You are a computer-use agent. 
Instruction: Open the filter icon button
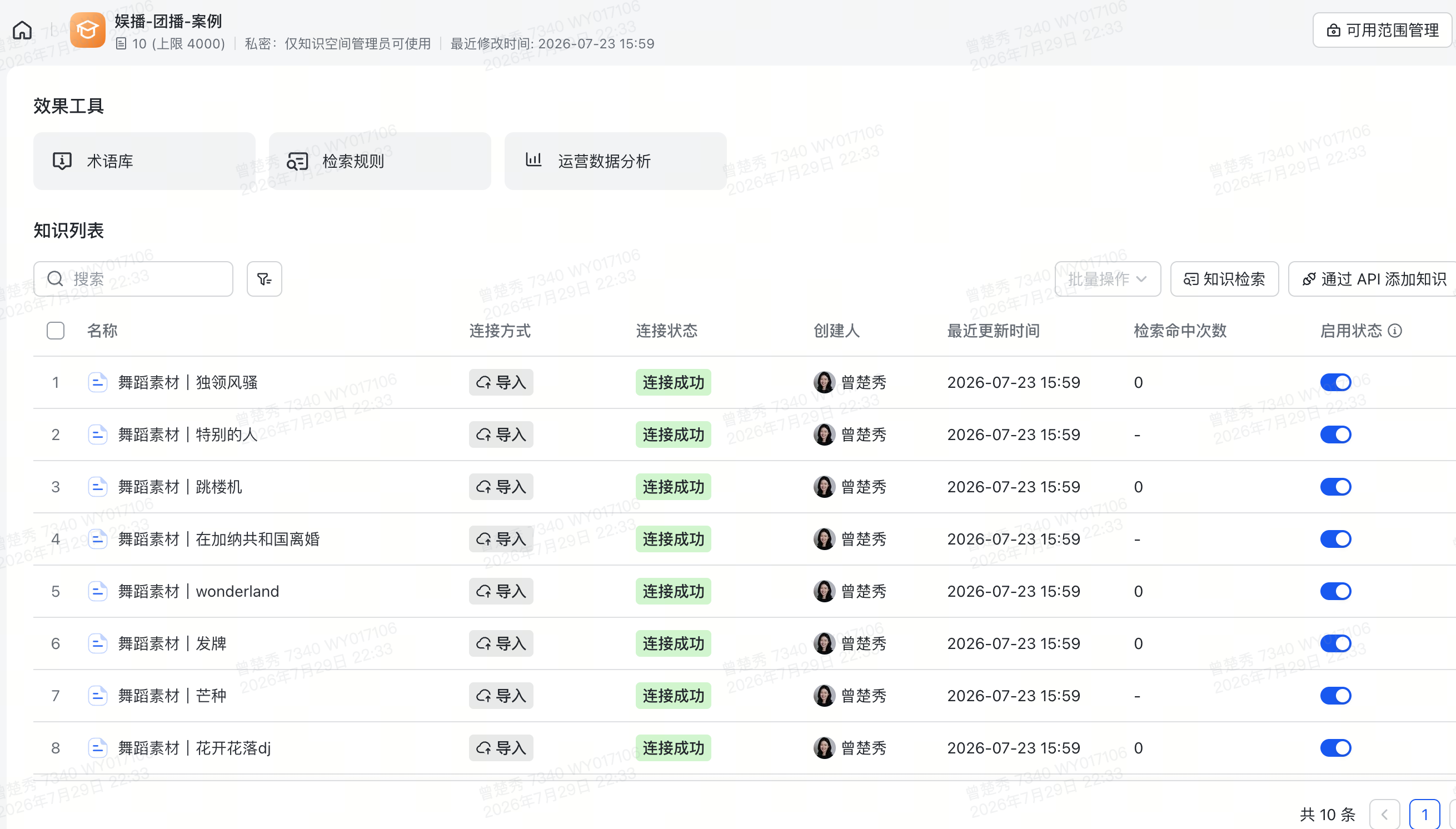[x=264, y=279]
